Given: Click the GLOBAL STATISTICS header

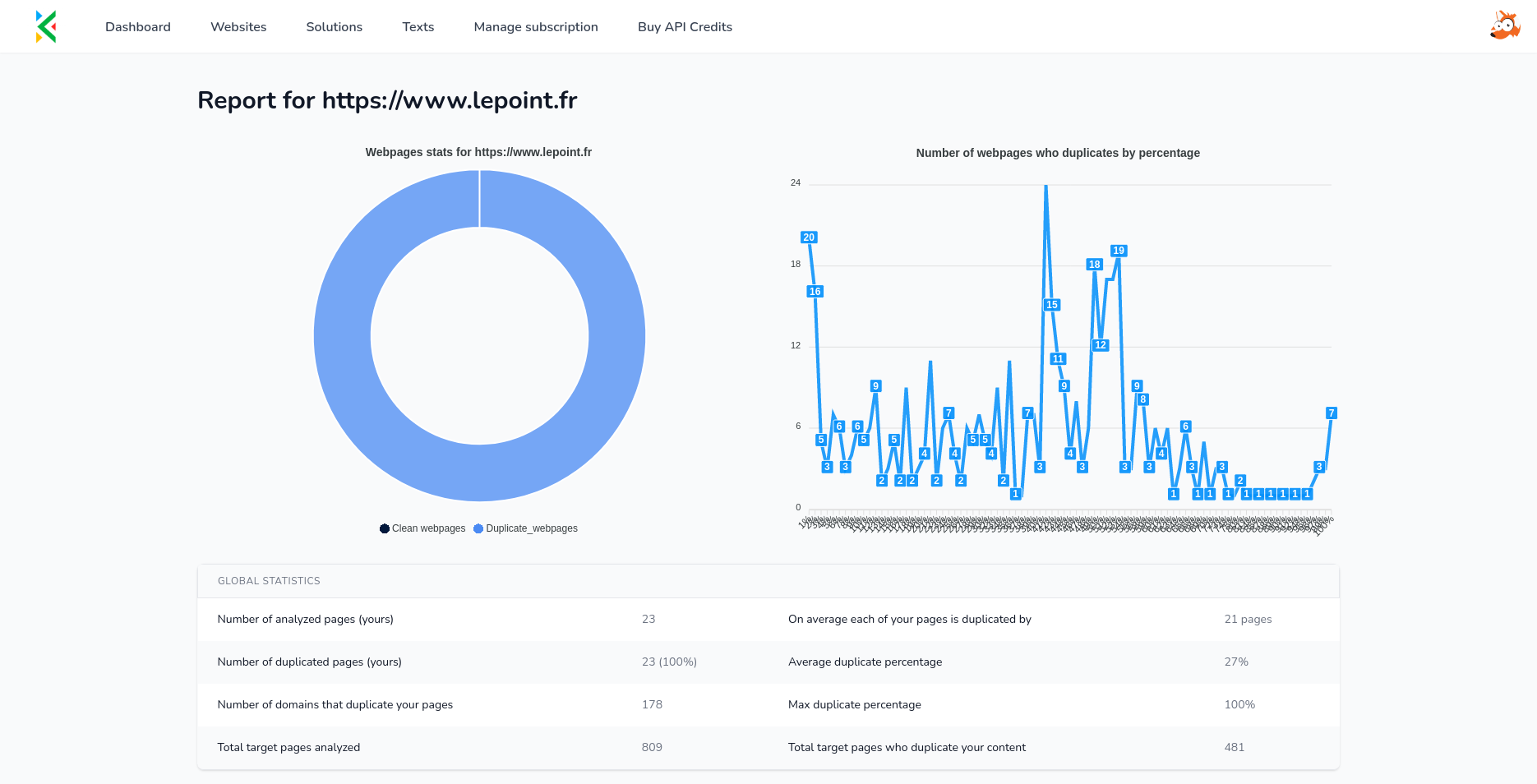Looking at the screenshot, I should [269, 581].
